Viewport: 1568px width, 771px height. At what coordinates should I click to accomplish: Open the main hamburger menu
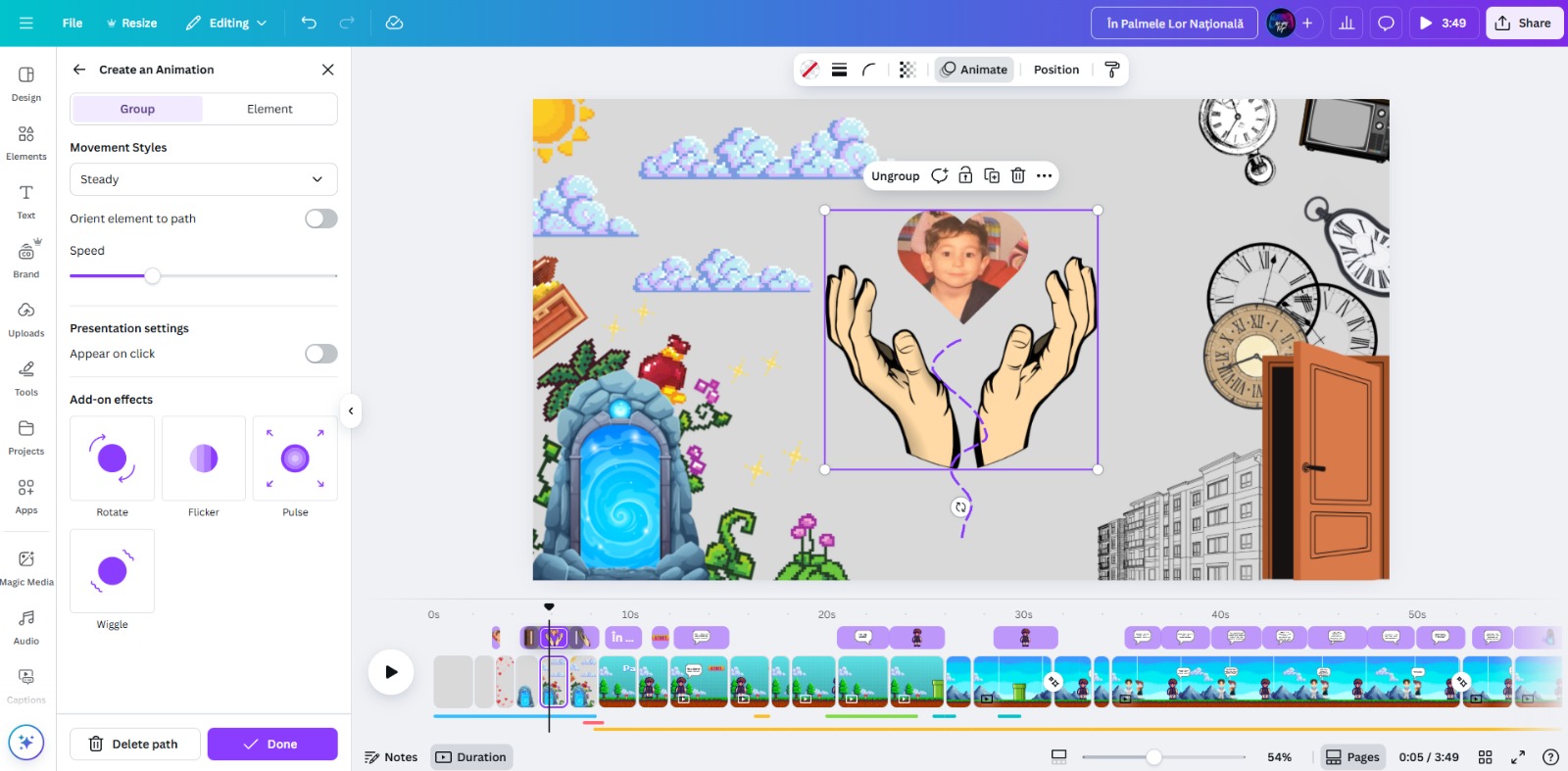pyautogui.click(x=26, y=23)
